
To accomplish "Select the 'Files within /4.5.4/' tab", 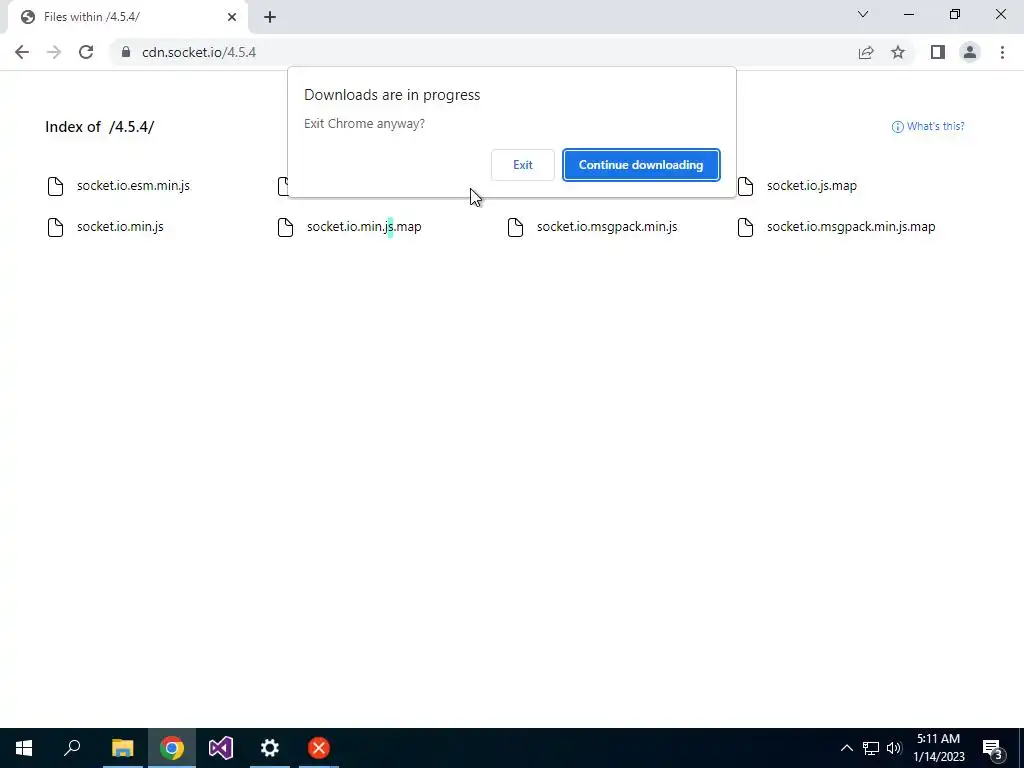I will (127, 17).
